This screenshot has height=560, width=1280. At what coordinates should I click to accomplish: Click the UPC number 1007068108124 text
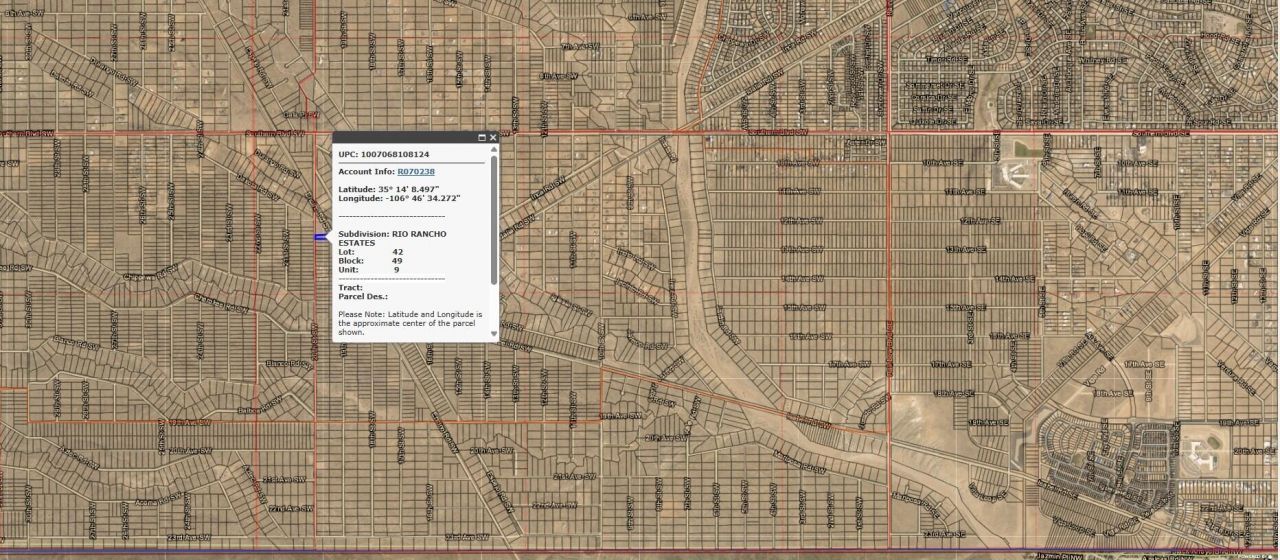(394, 155)
